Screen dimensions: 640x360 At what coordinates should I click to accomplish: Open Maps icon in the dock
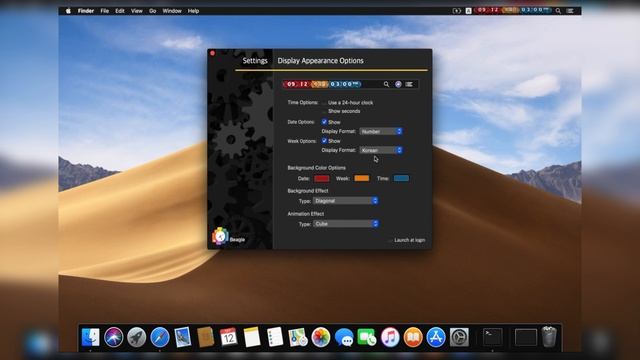click(x=298, y=338)
